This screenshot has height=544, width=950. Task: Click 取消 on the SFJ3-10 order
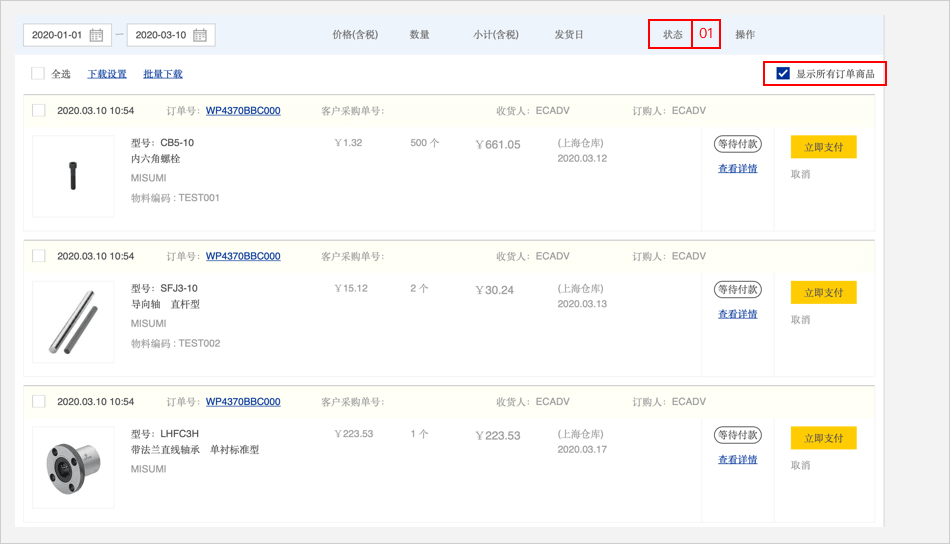coord(800,320)
